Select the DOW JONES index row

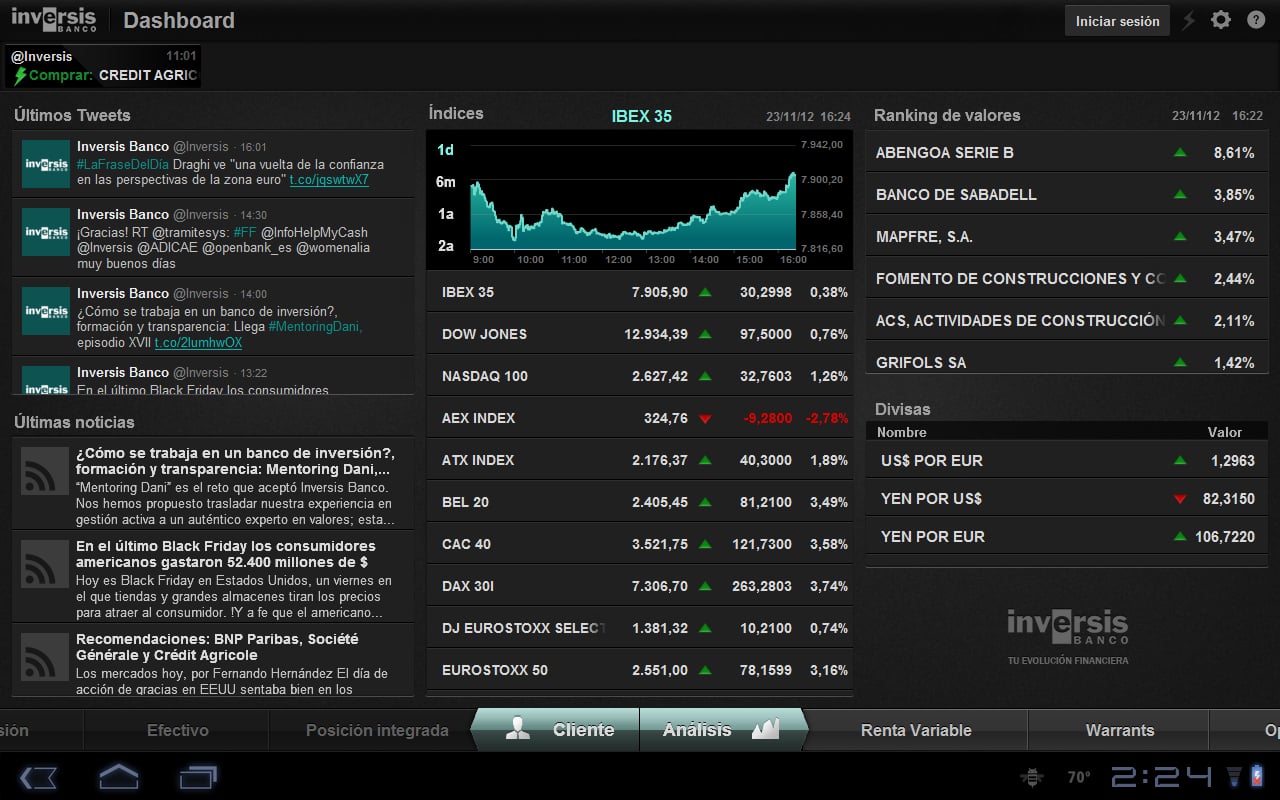coord(640,334)
